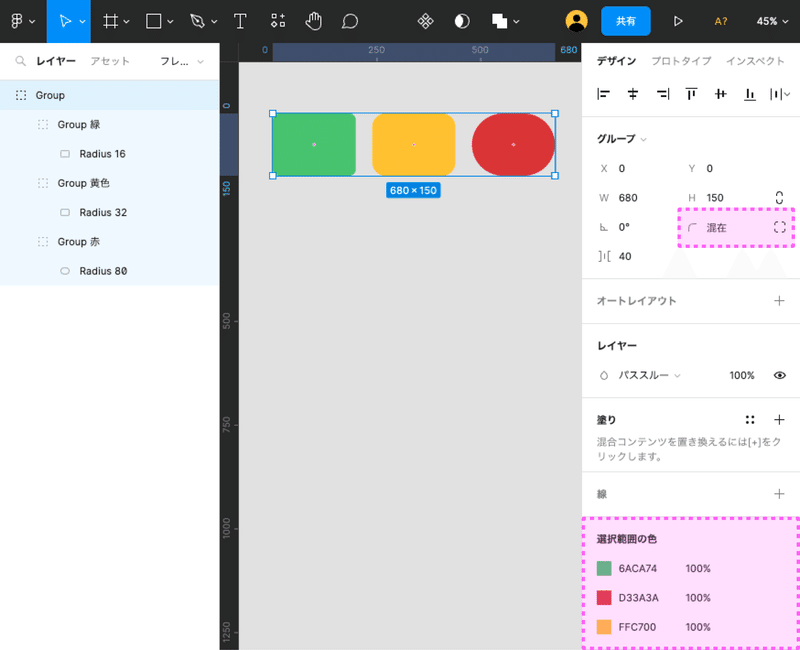Open the user avatar menu

(577, 21)
